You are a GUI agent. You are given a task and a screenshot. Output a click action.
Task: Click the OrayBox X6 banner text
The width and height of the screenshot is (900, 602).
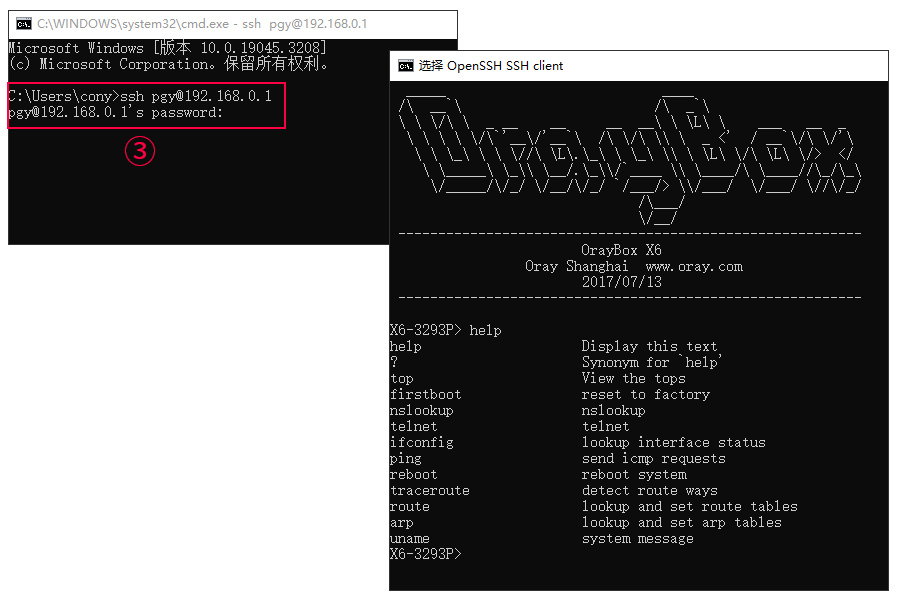click(x=621, y=250)
